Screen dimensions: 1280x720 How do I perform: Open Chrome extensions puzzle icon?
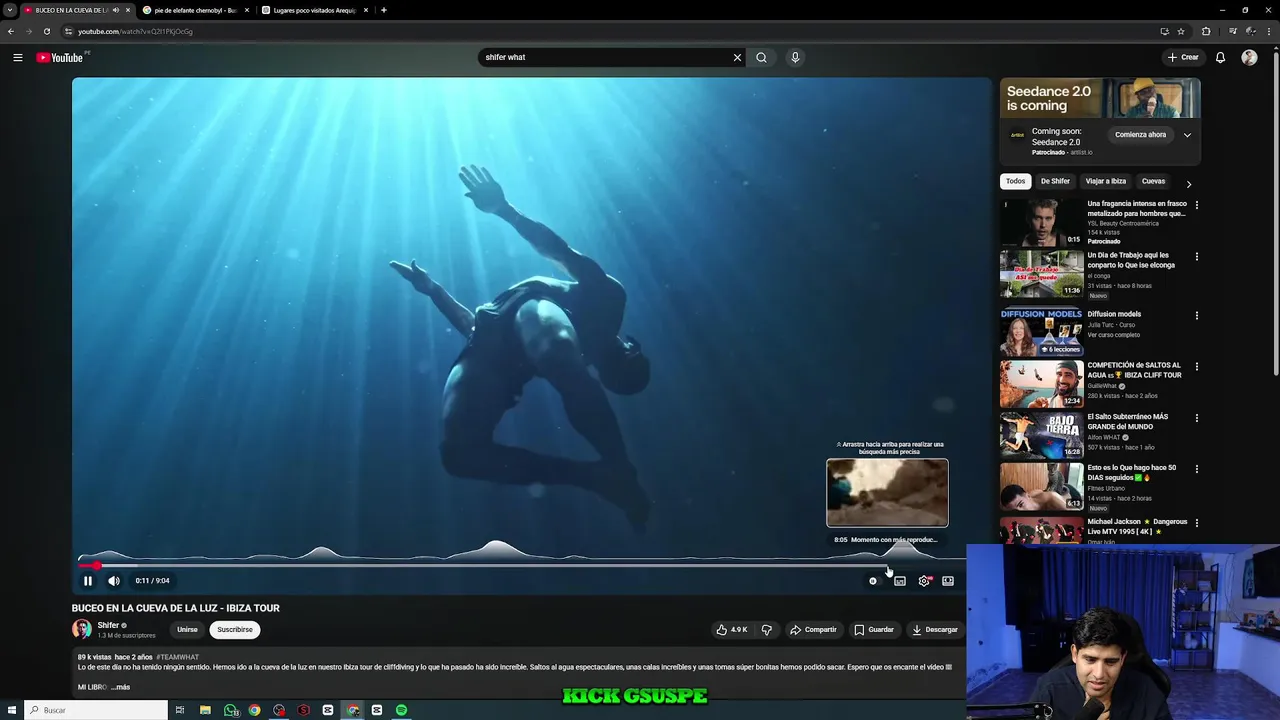point(1206,31)
